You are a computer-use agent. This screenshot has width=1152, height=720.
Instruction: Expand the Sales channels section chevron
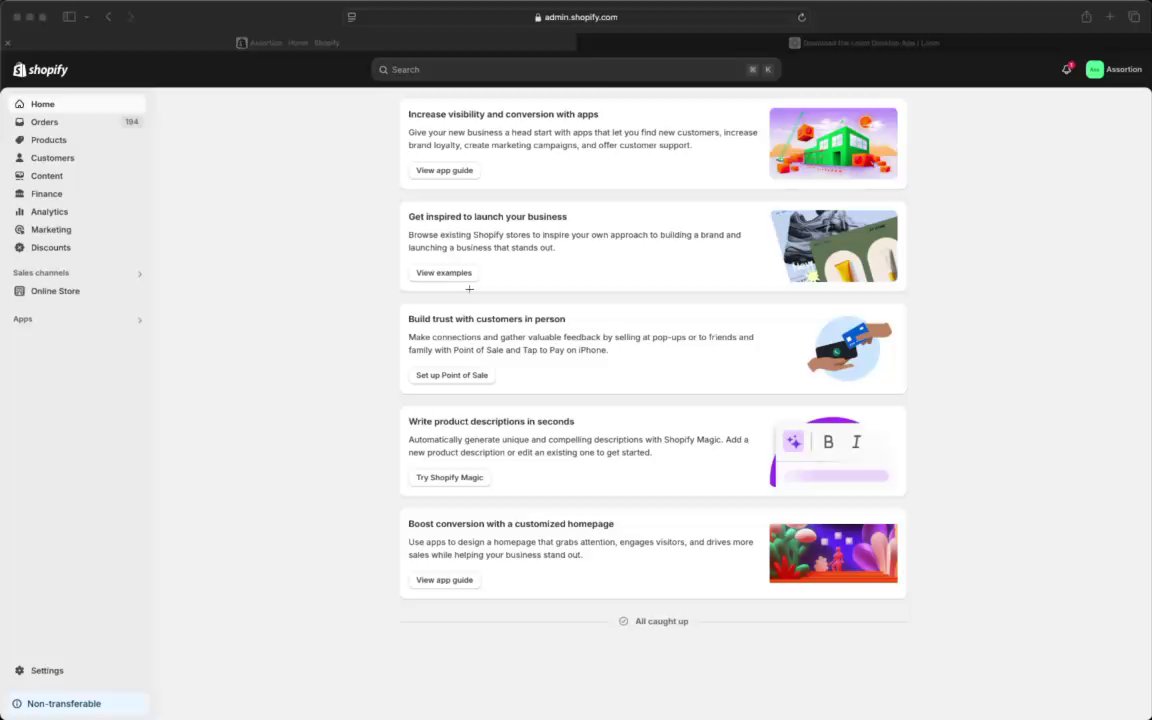pyautogui.click(x=140, y=274)
